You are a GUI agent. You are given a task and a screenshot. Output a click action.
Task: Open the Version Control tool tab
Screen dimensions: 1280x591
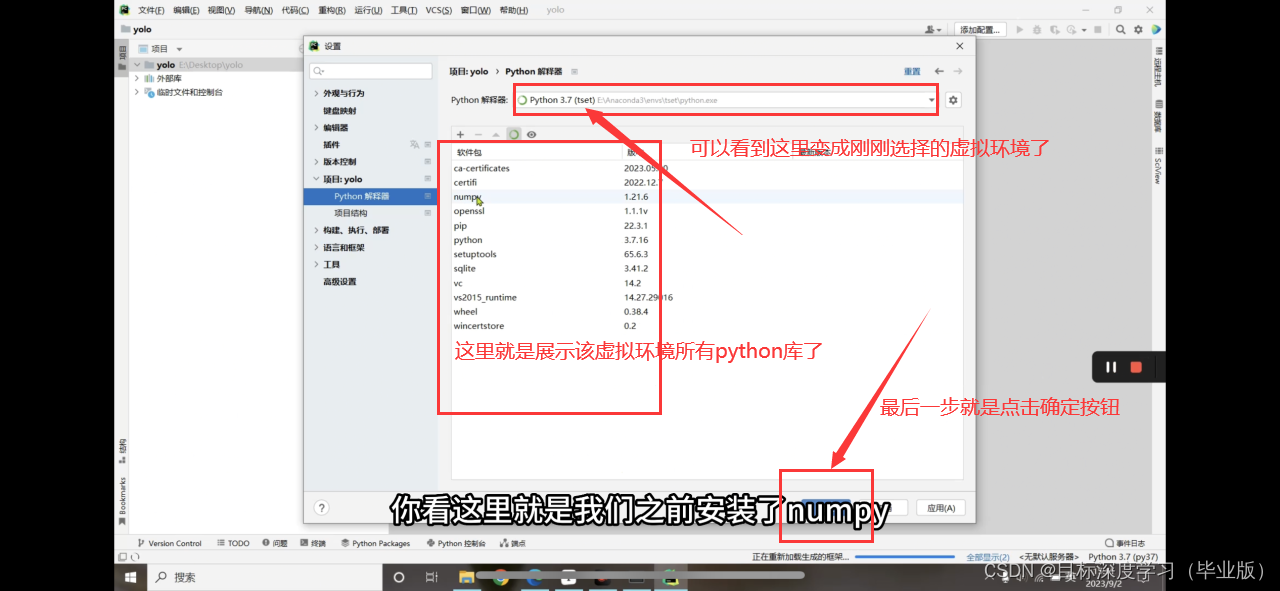(x=170, y=543)
